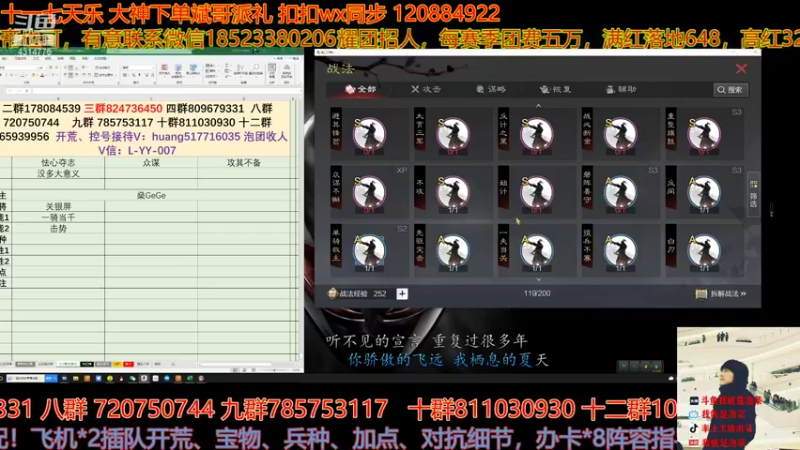
Task: Click the 战法经验 scroll icon
Action: (x=332, y=293)
